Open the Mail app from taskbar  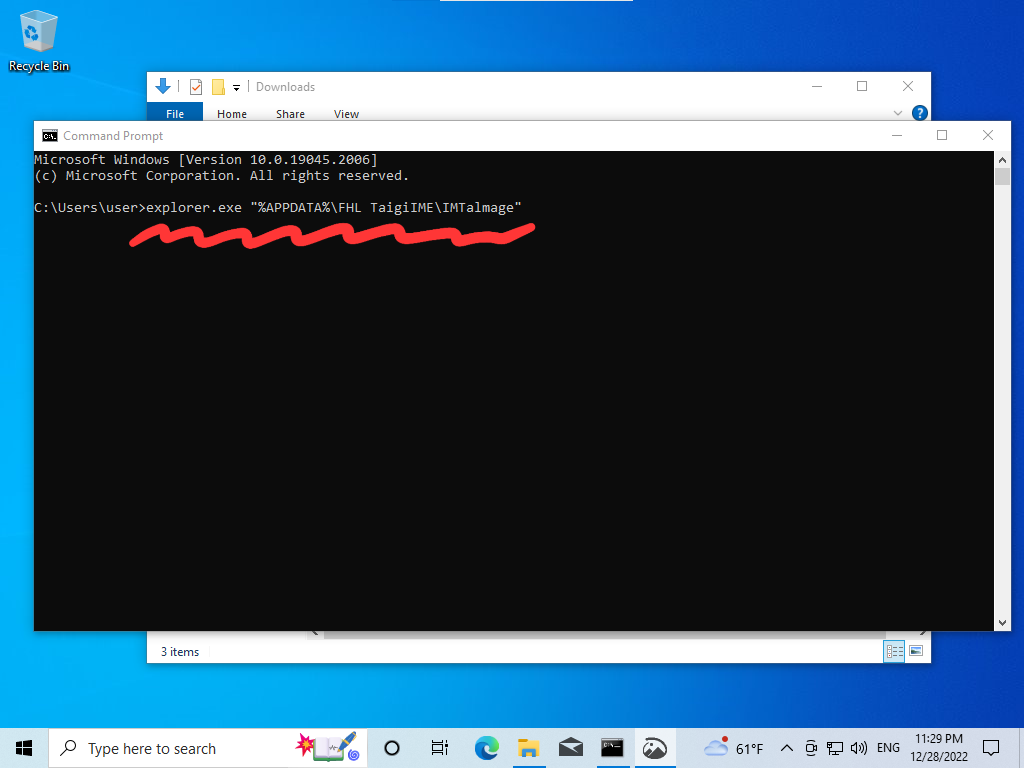[x=571, y=748]
